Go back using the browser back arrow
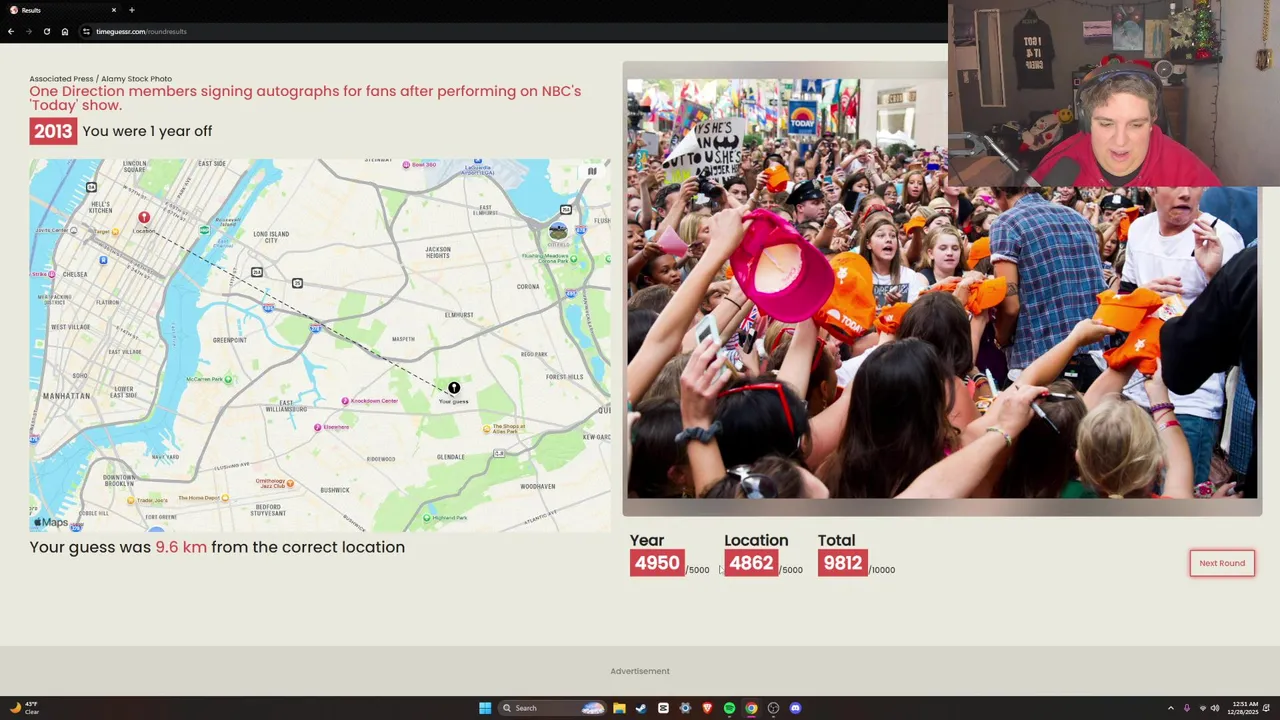Image resolution: width=1280 pixels, height=720 pixels. click(x=11, y=31)
